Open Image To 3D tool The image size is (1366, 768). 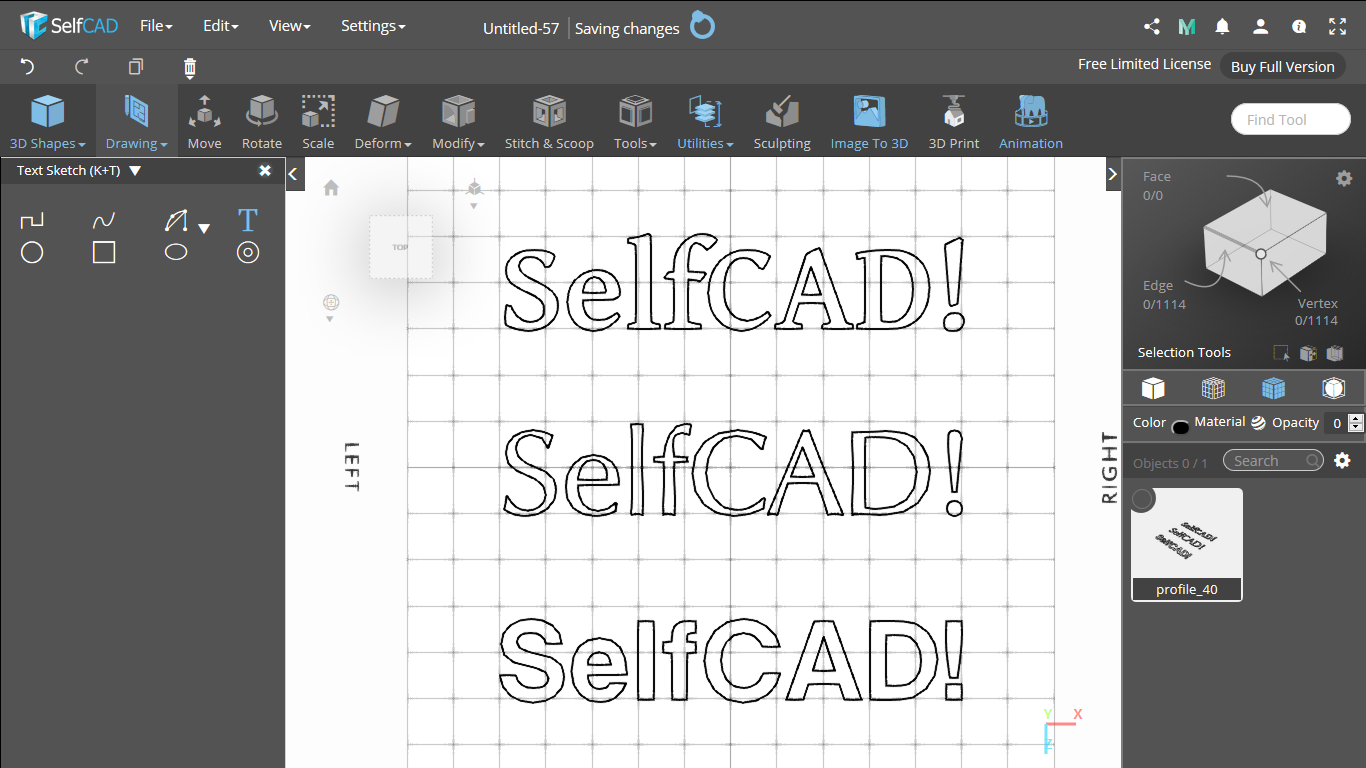(x=869, y=122)
